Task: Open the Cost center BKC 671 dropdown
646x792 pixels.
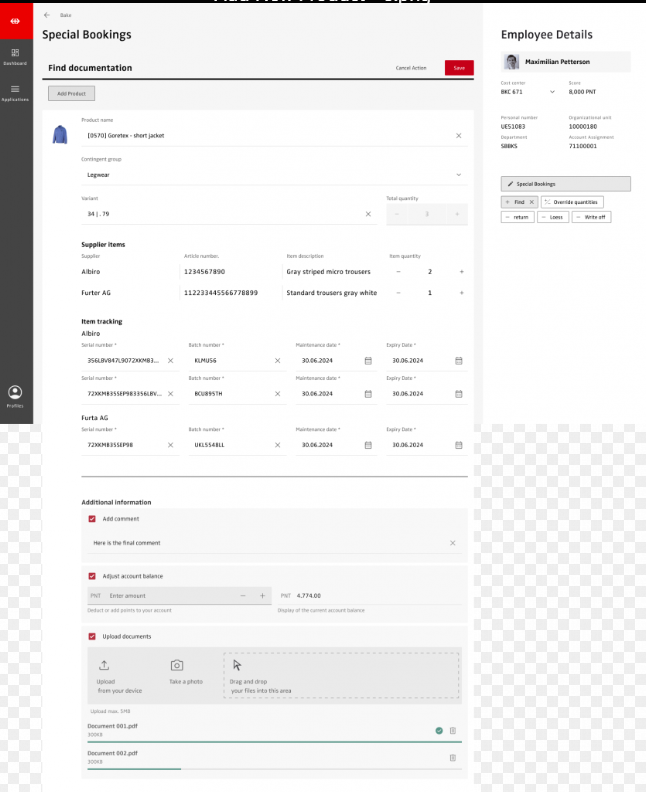Action: pyautogui.click(x=551, y=92)
